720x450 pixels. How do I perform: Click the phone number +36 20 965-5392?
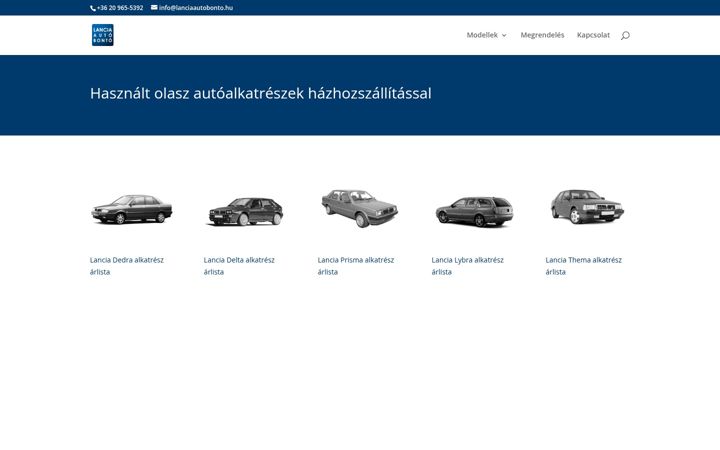click(120, 8)
